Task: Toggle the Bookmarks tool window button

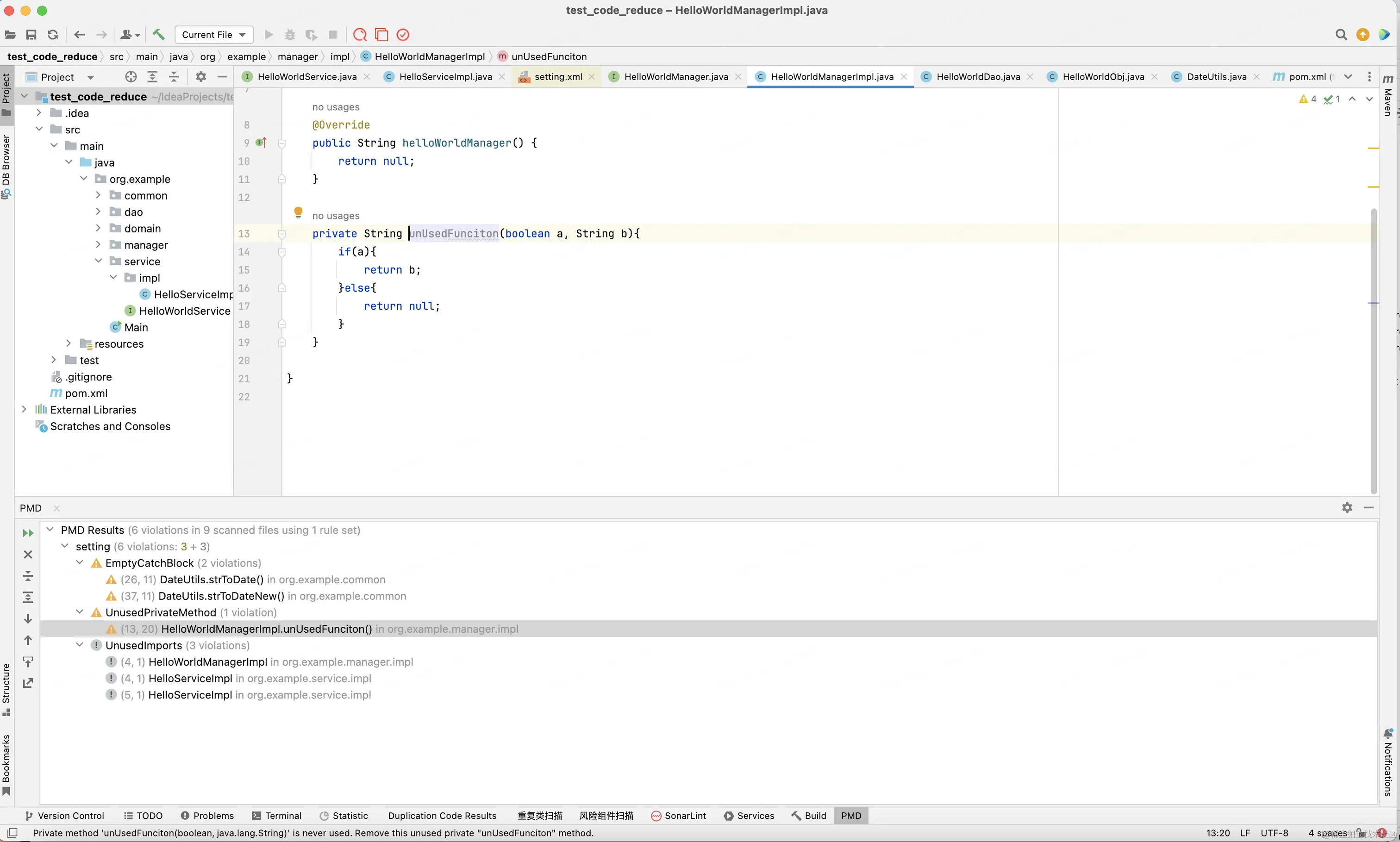Action: (x=6, y=763)
